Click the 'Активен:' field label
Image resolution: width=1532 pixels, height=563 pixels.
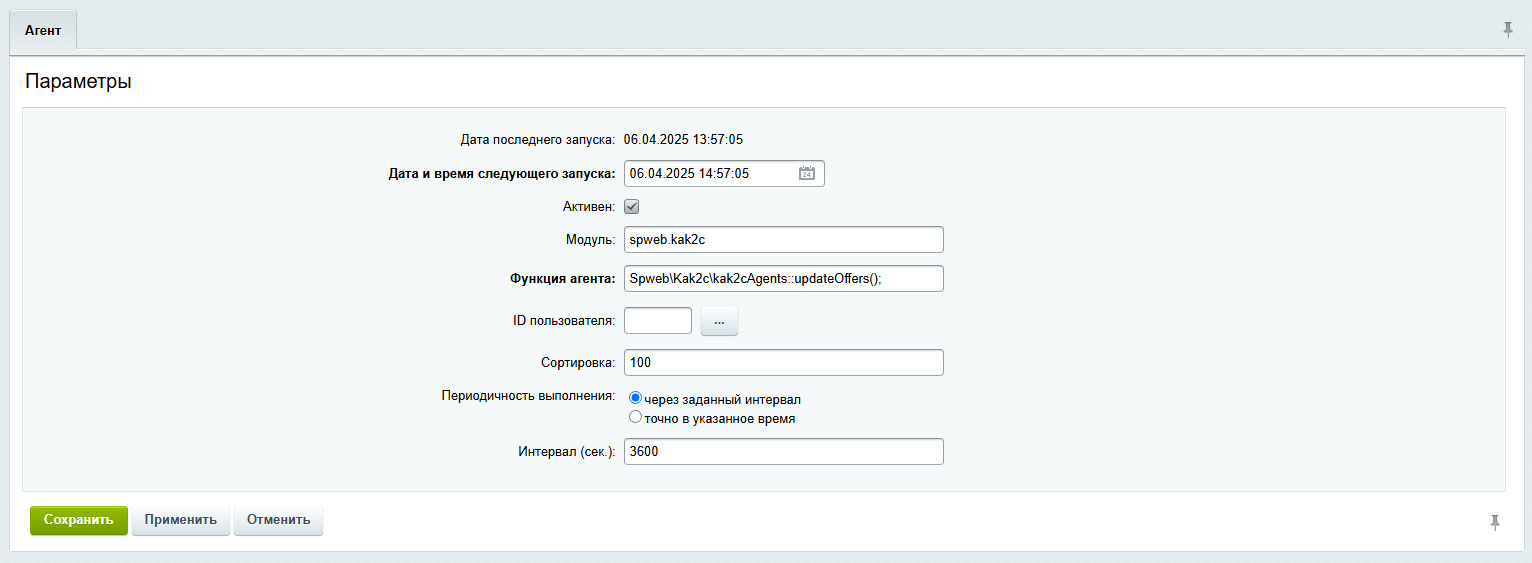point(589,207)
